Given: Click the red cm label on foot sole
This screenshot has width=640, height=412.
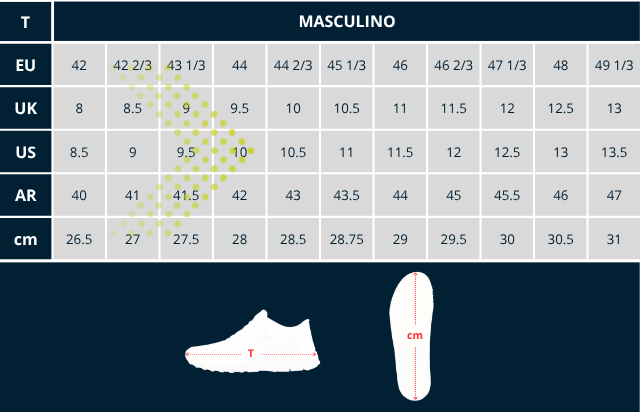Looking at the screenshot, I should [414, 336].
